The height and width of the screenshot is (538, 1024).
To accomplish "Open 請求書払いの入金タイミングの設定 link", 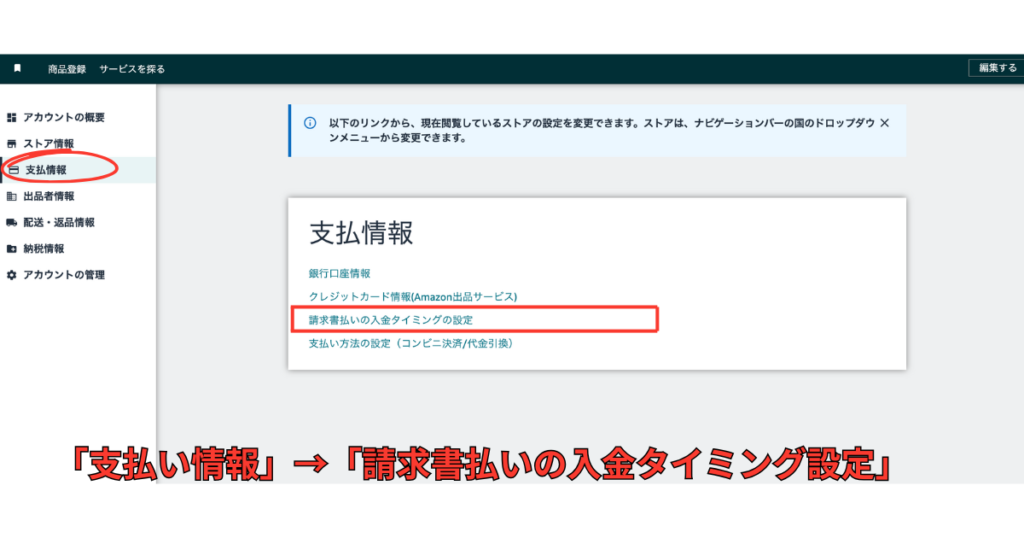I will 391,320.
